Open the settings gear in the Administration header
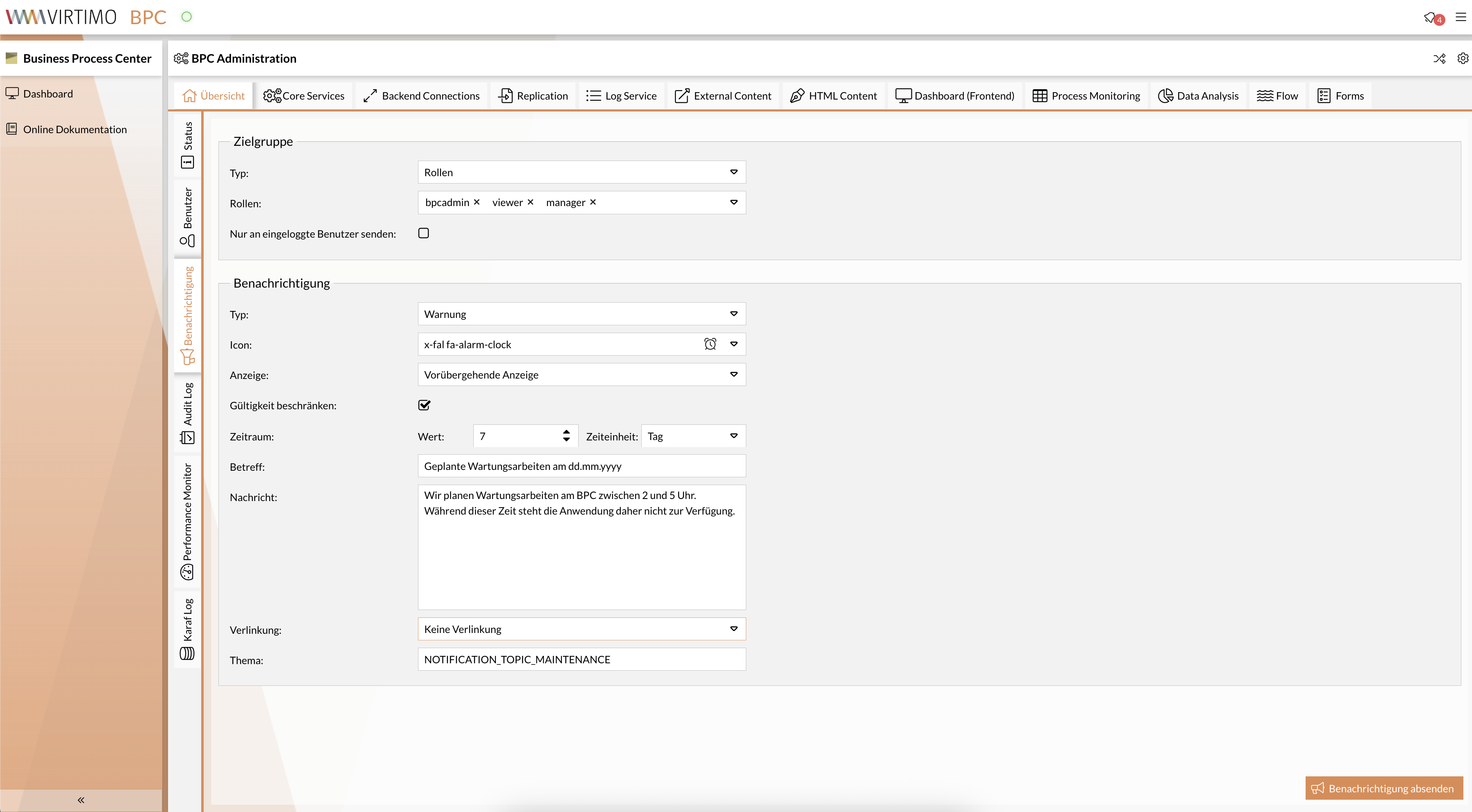 pyautogui.click(x=1462, y=58)
